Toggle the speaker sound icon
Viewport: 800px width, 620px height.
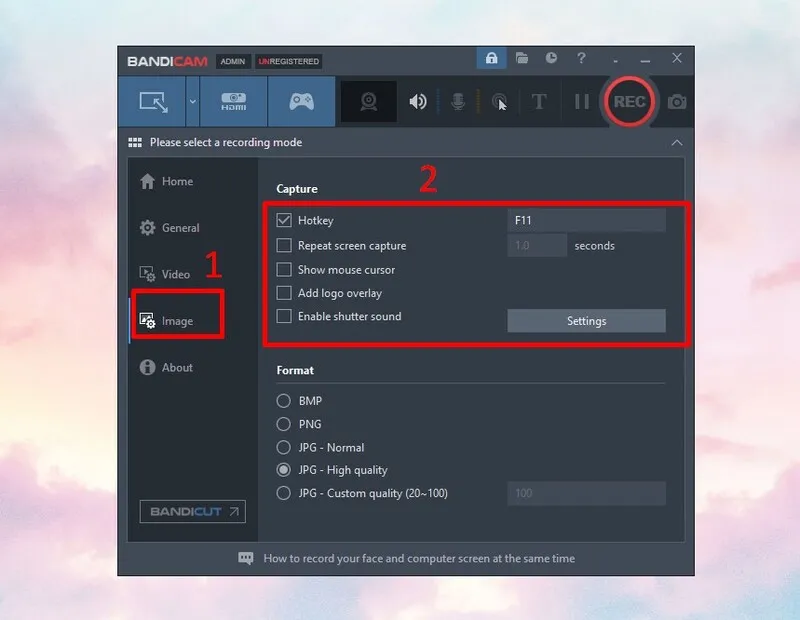[418, 101]
